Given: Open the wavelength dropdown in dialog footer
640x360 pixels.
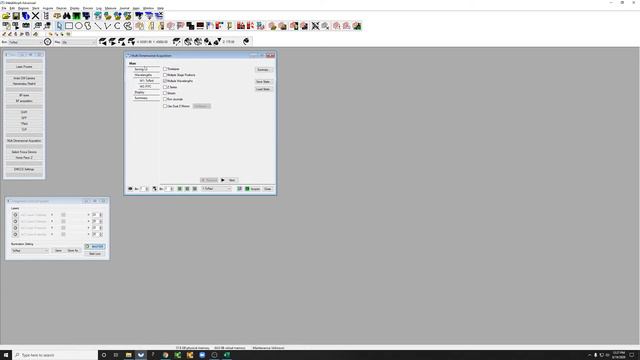Looking at the screenshot, I should 216,189.
